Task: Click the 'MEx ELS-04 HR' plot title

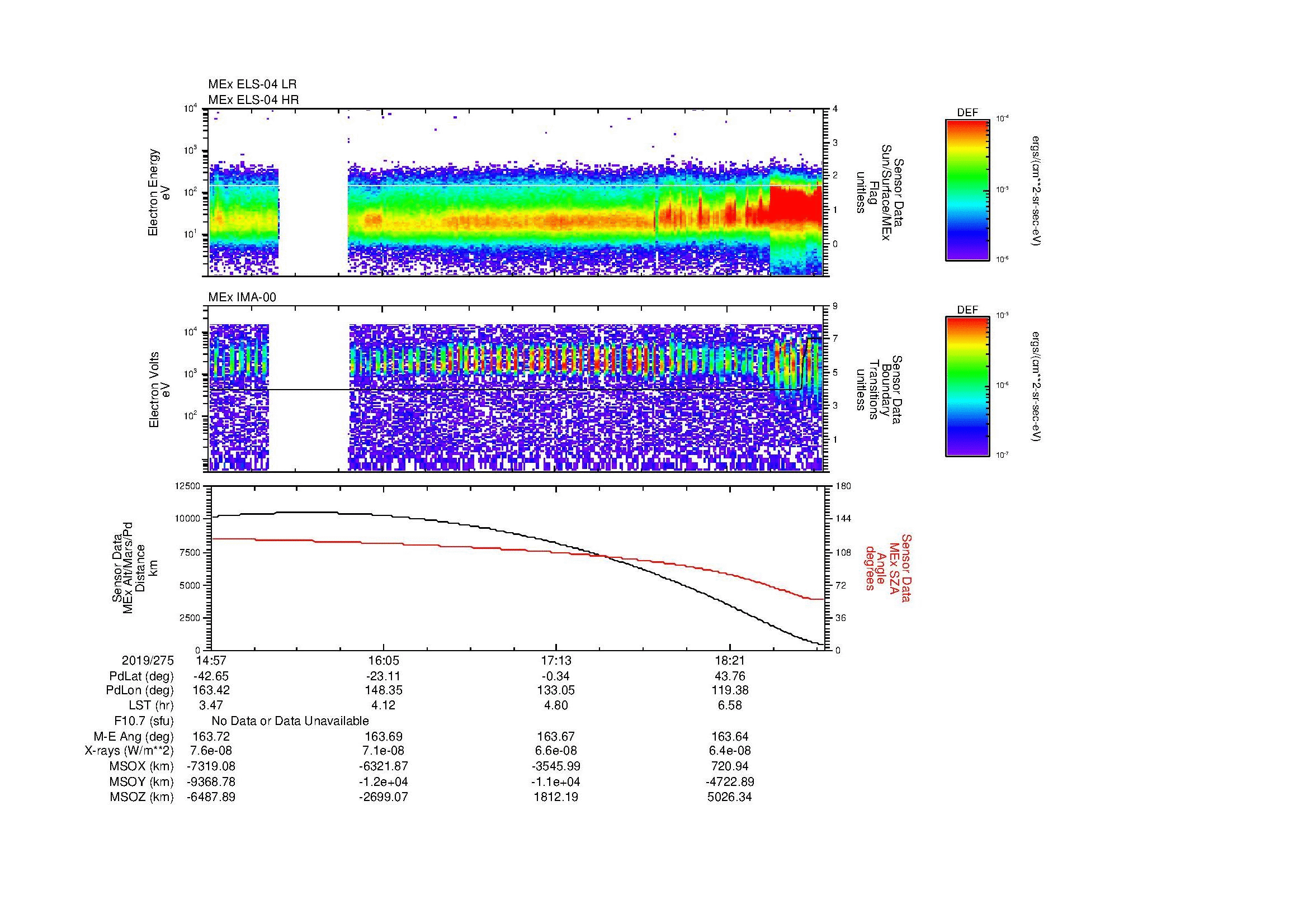Action: tap(253, 99)
